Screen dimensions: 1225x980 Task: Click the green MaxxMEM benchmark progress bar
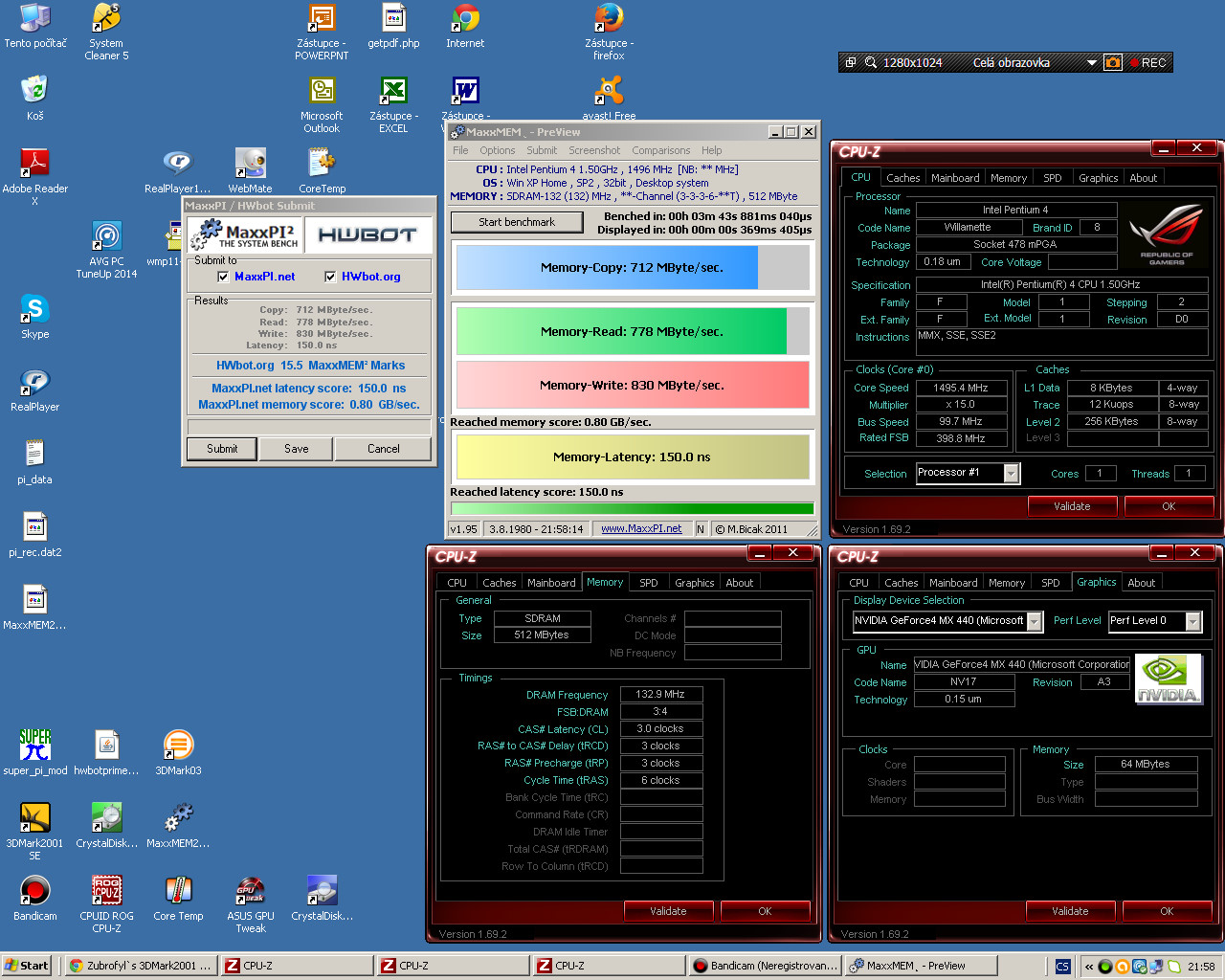coord(632,508)
